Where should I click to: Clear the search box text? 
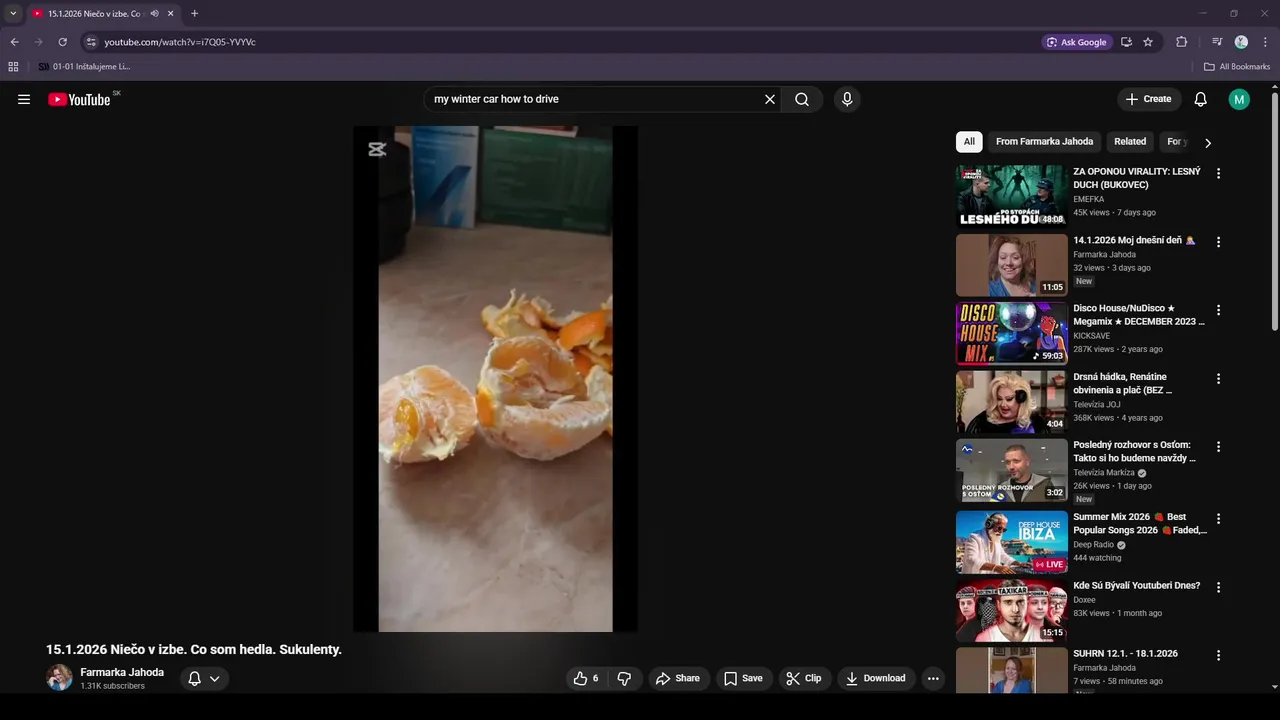point(770,99)
